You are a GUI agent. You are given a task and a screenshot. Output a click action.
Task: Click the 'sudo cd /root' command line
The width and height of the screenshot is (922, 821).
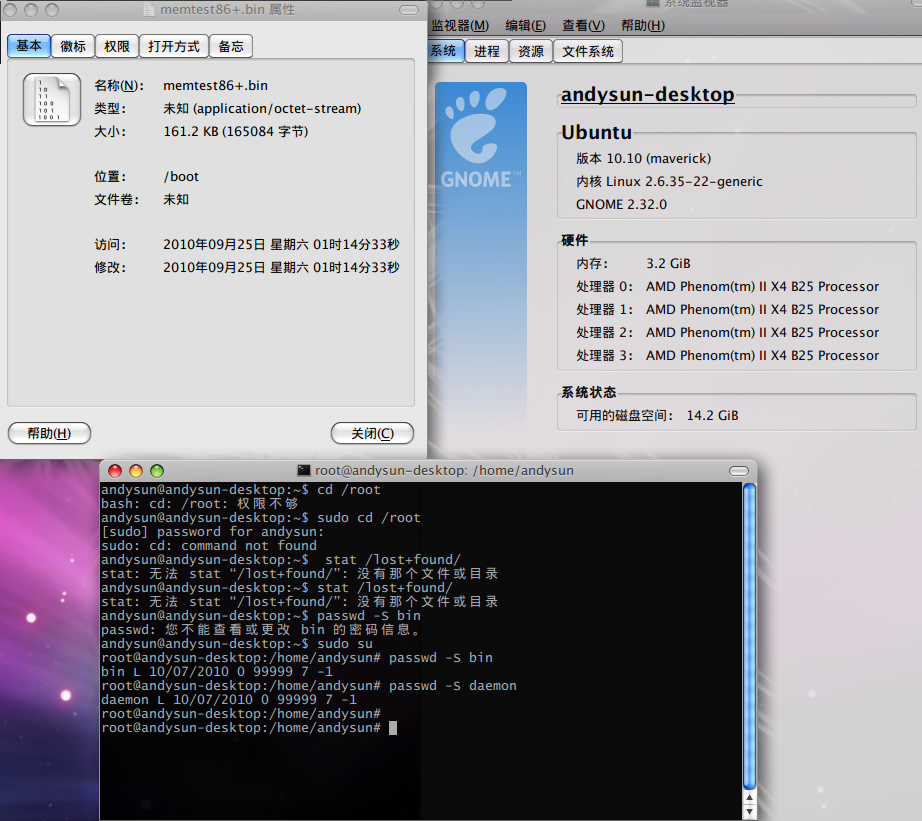pos(261,518)
